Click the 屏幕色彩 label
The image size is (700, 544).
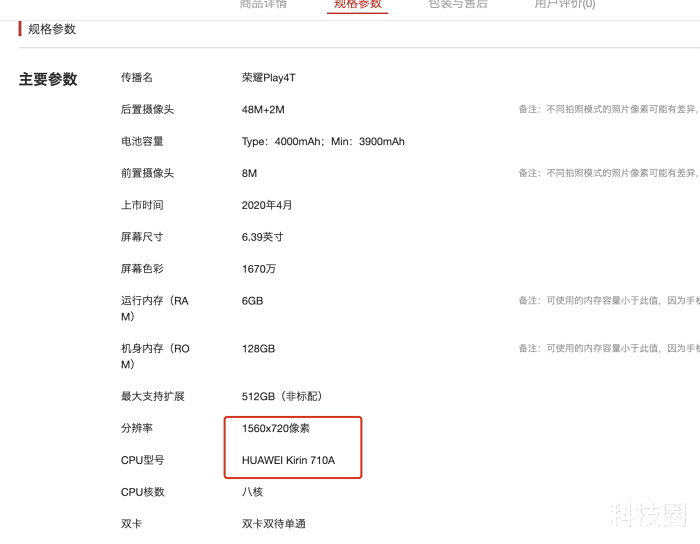pyautogui.click(x=142, y=269)
